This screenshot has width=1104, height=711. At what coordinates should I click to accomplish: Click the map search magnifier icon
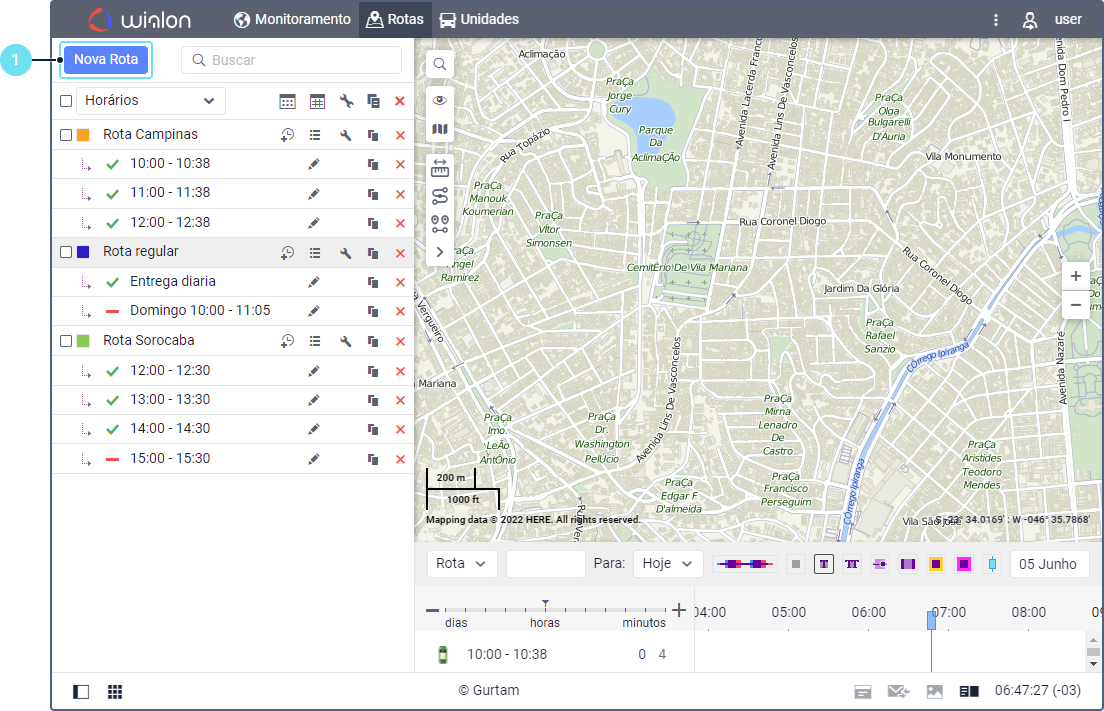pyautogui.click(x=440, y=65)
